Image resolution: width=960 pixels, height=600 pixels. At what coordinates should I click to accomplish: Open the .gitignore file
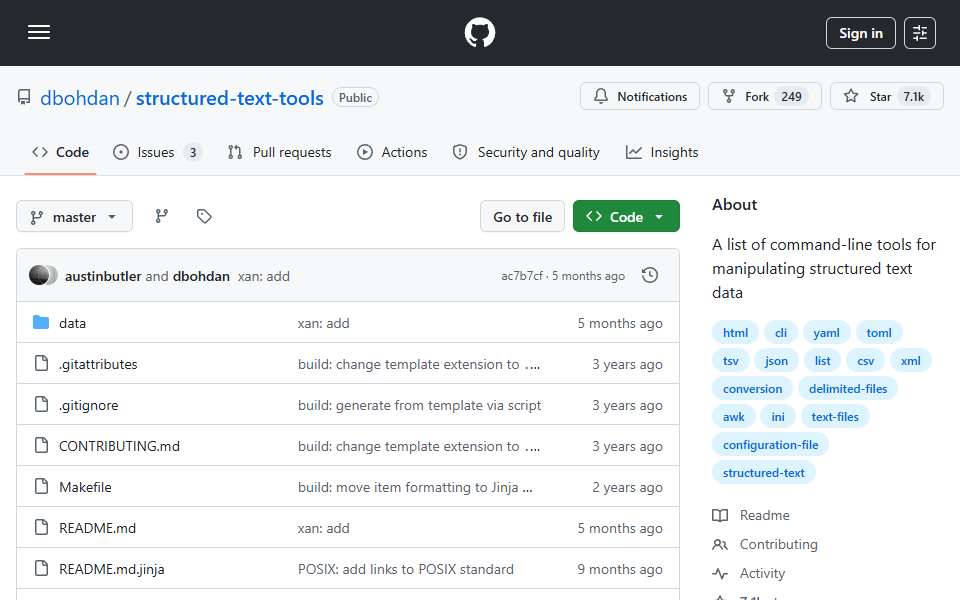pyautogui.click(x=89, y=405)
